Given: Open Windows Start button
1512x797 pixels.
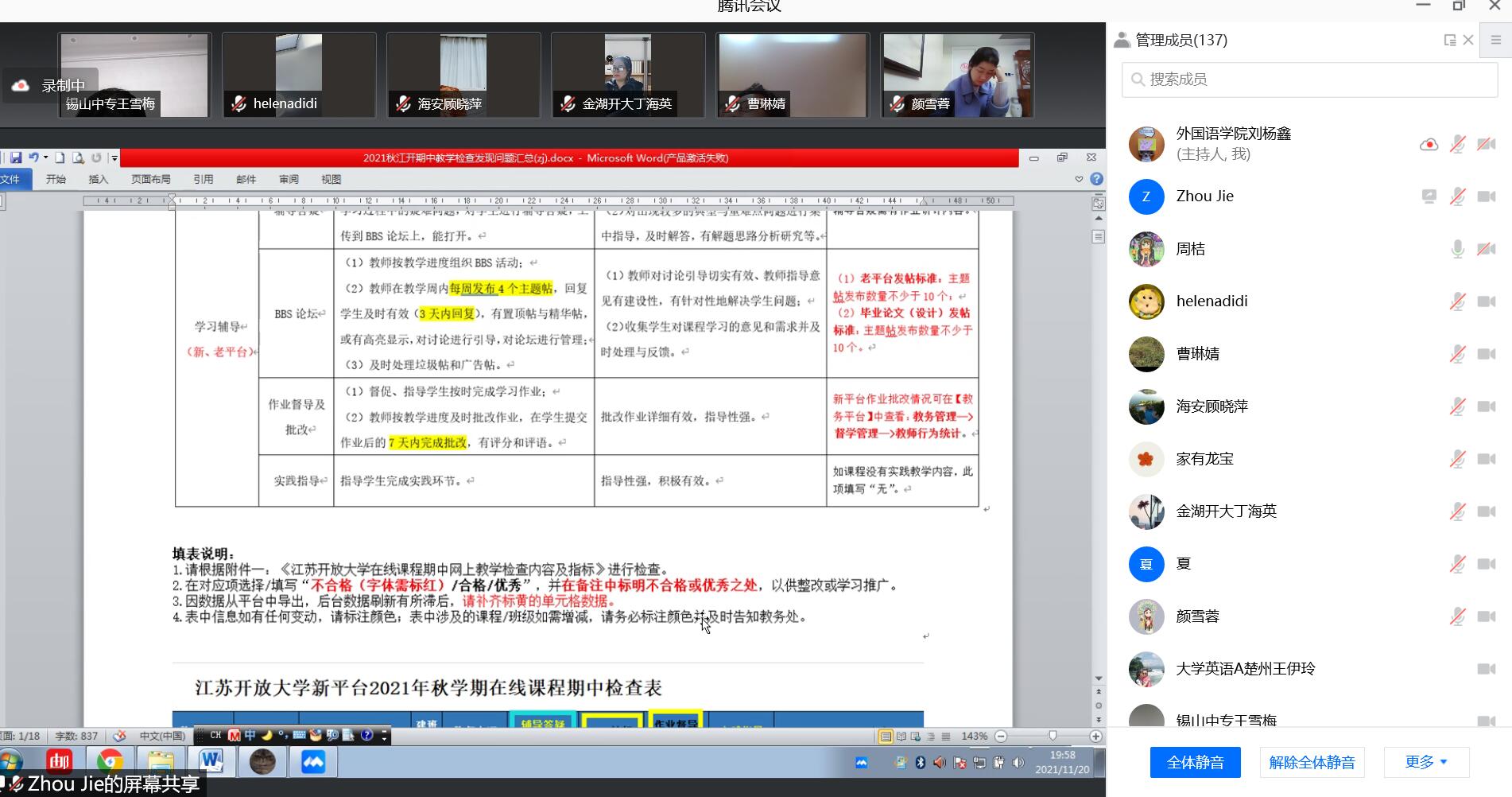Looking at the screenshot, I should click(x=10, y=763).
